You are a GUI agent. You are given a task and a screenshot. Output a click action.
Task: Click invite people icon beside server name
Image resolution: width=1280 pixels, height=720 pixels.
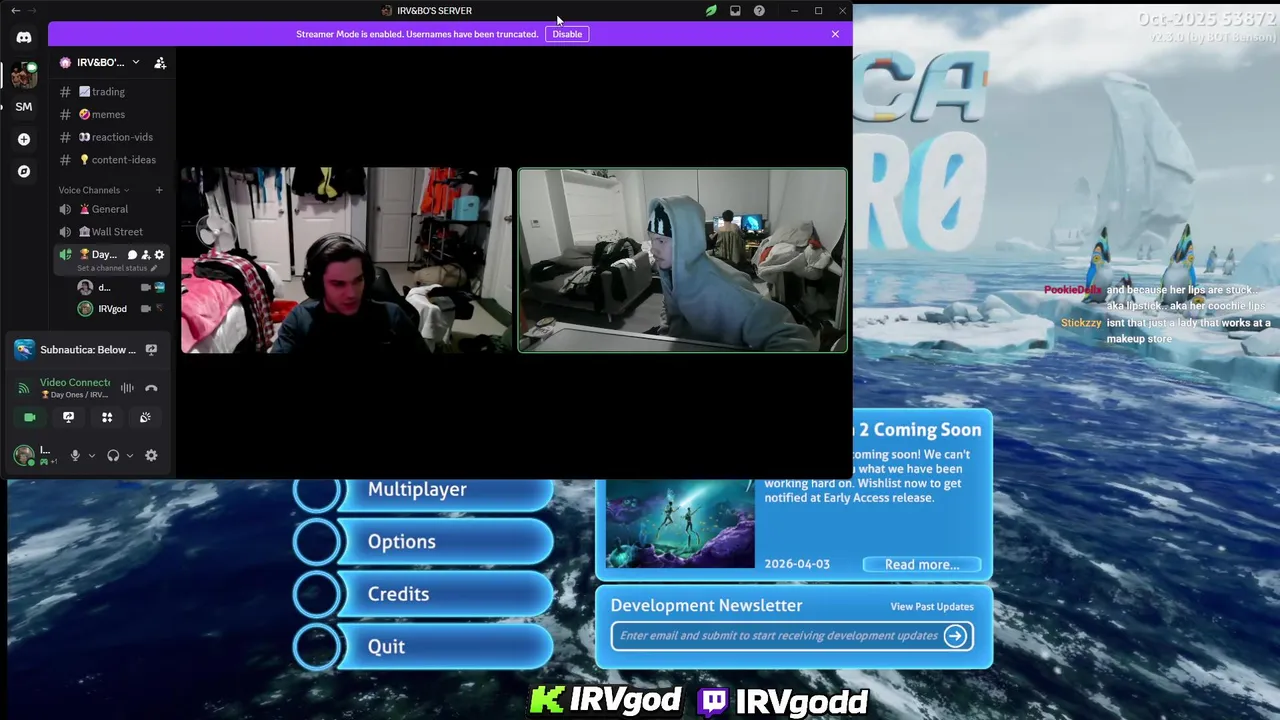tap(160, 62)
